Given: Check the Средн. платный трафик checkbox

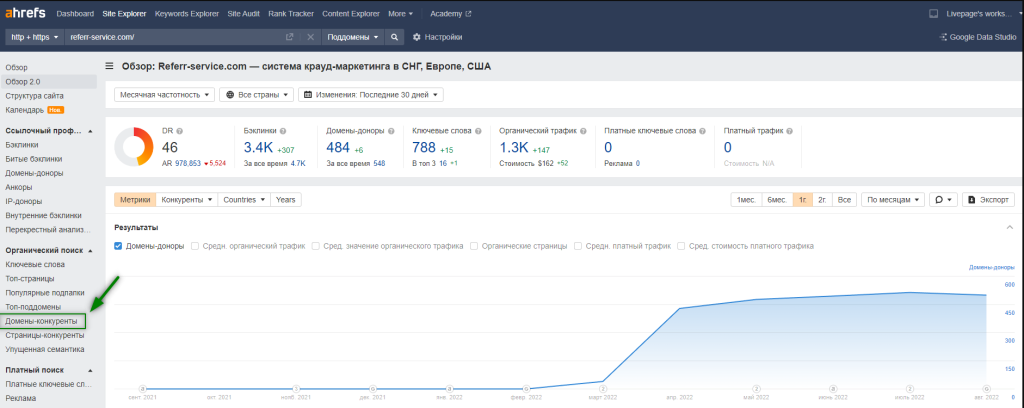Looking at the screenshot, I should 579,246.
